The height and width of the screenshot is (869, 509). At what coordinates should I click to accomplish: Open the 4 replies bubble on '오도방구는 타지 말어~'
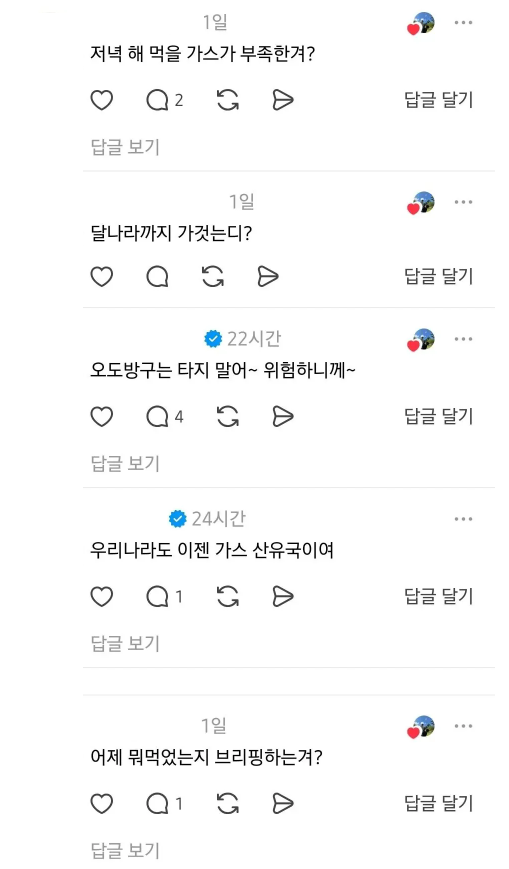tap(164, 417)
